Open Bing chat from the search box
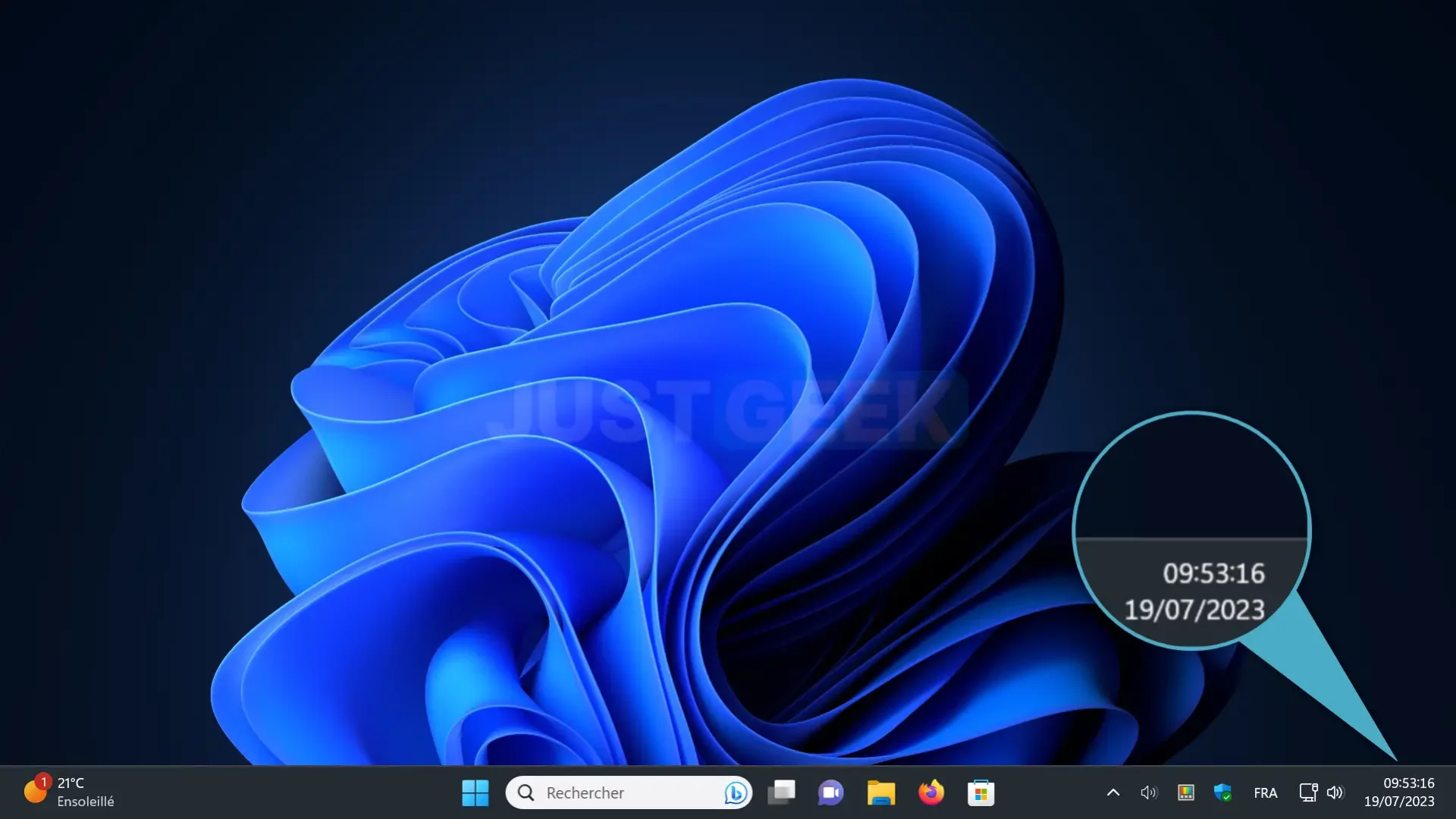The width and height of the screenshot is (1456, 819). [735, 793]
